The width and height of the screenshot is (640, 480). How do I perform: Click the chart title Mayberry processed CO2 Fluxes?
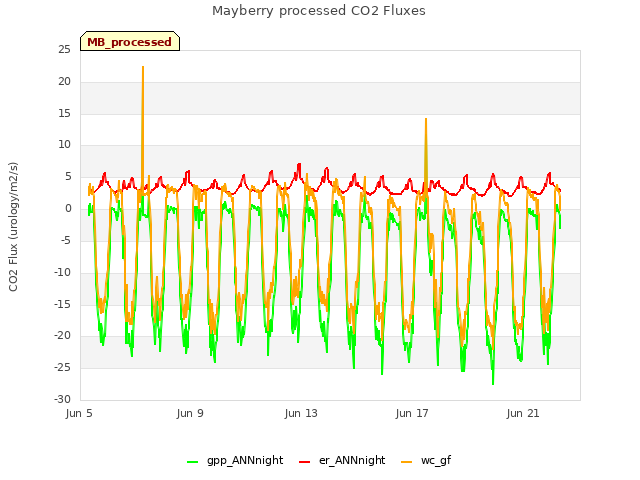pyautogui.click(x=319, y=11)
